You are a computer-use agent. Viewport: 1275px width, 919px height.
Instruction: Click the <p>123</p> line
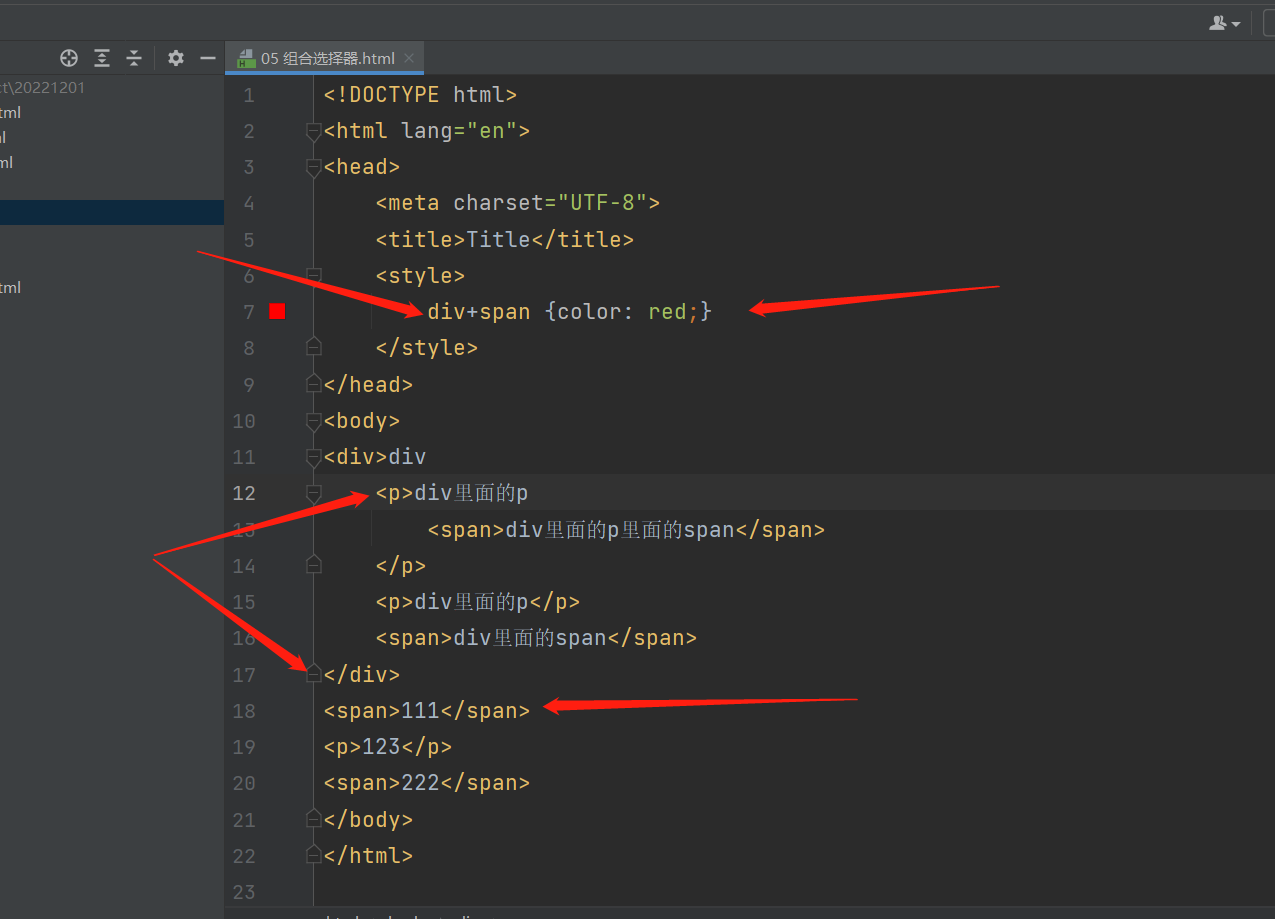tap(388, 747)
